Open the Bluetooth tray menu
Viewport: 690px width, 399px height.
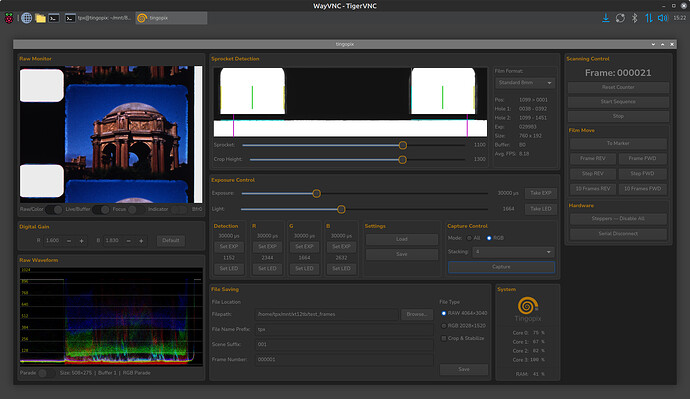coord(635,18)
